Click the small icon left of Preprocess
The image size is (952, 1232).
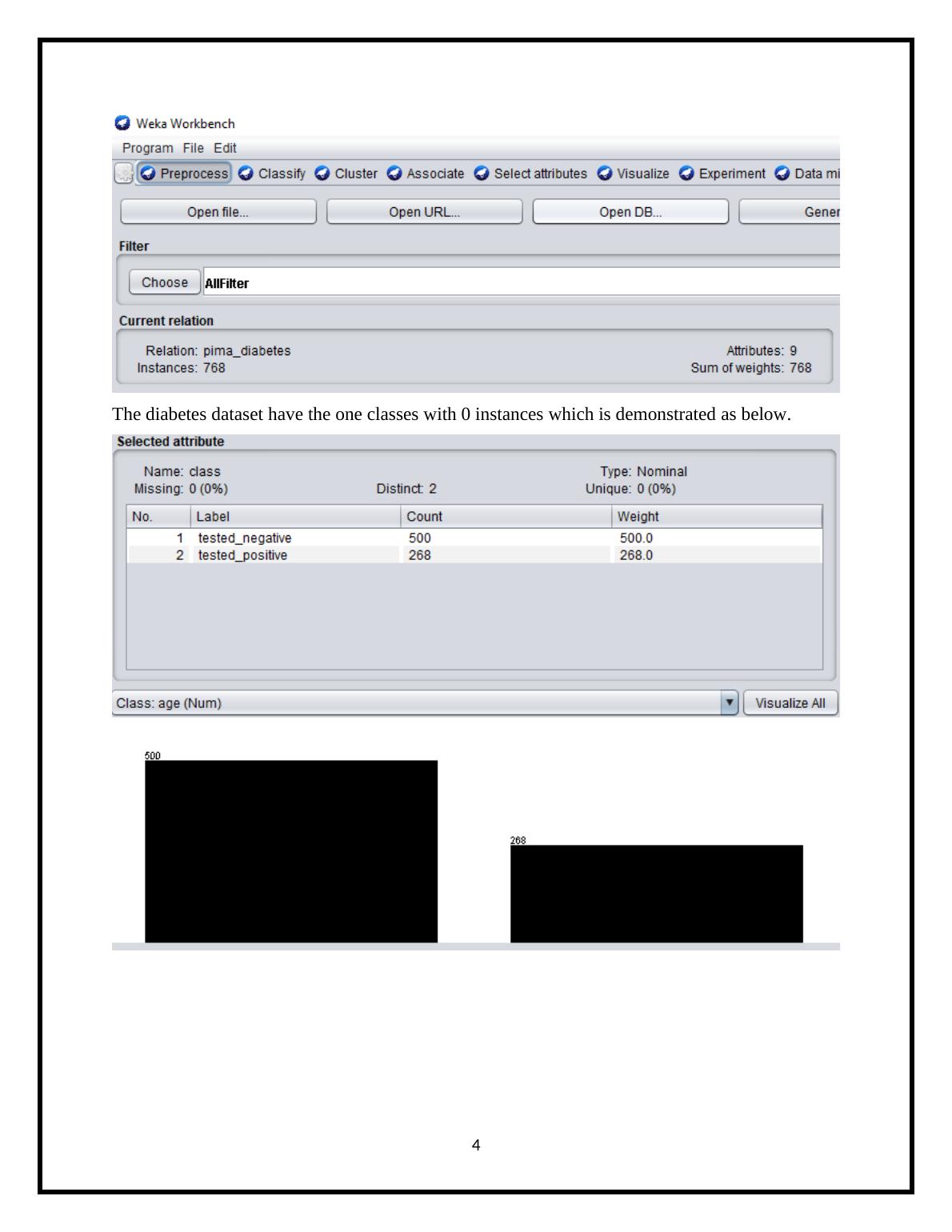tap(124, 174)
